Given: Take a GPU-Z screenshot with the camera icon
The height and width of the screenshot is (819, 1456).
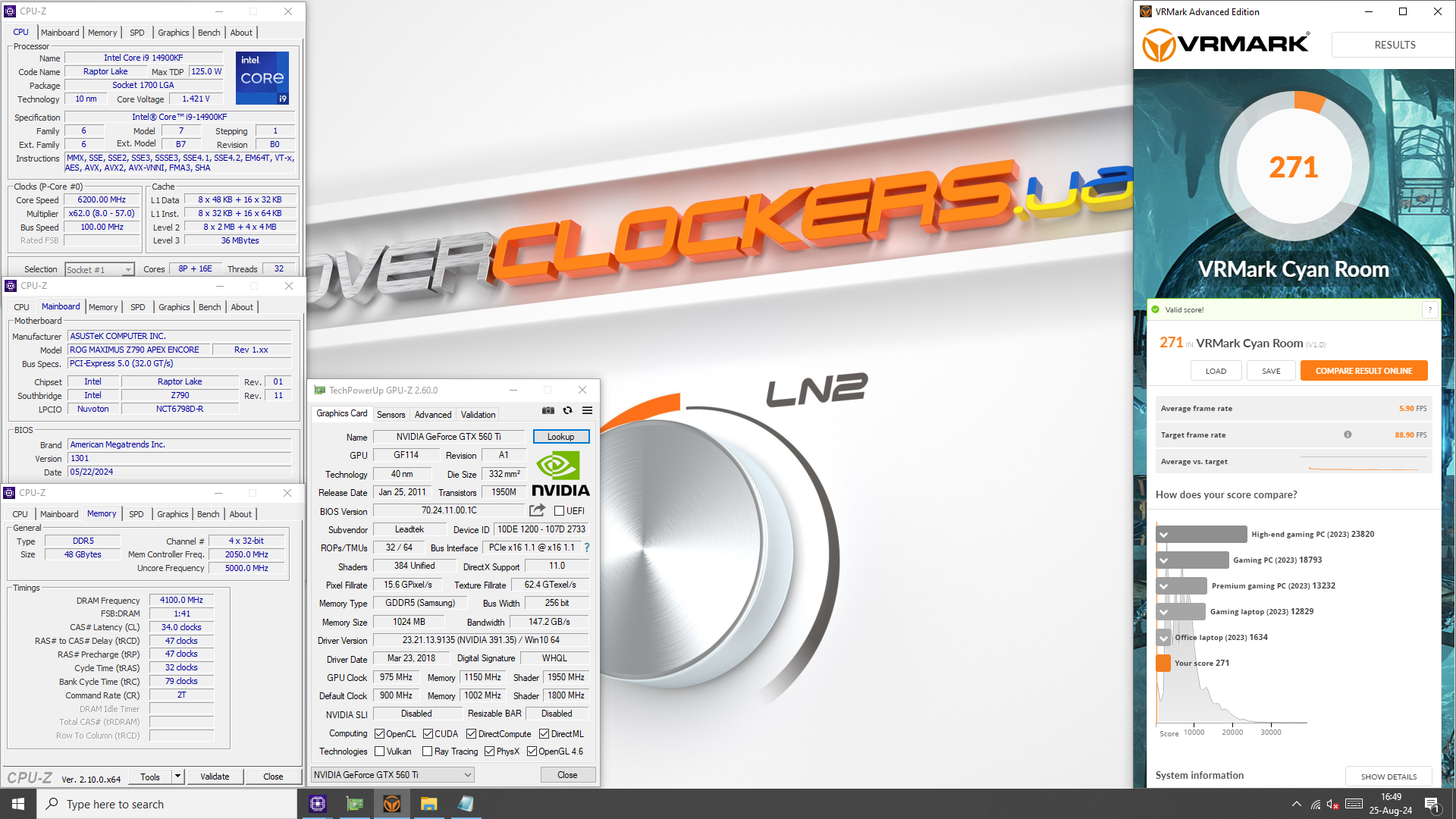Looking at the screenshot, I should [x=548, y=410].
